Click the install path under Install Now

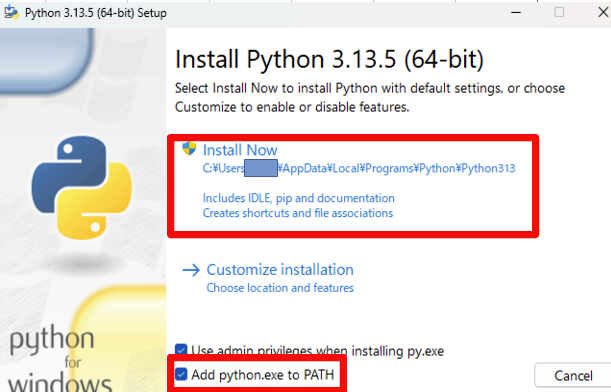click(359, 168)
